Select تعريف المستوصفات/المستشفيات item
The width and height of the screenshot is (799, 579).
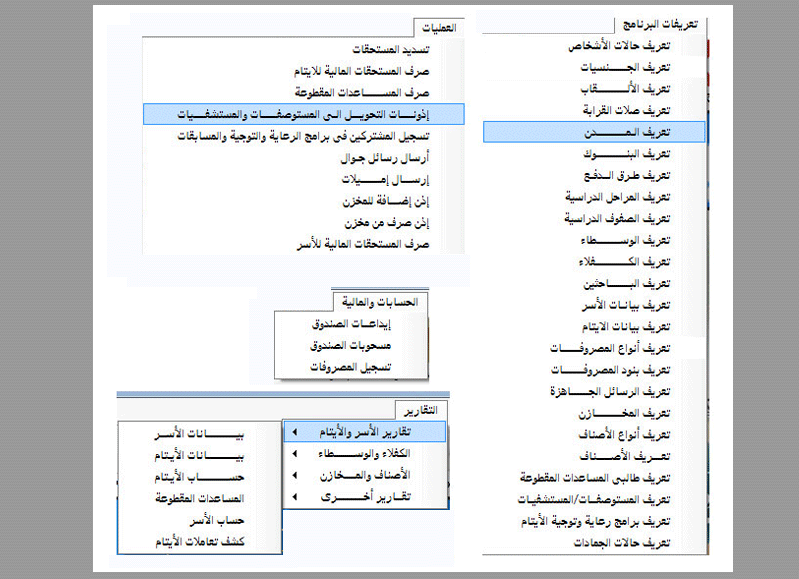(594, 500)
